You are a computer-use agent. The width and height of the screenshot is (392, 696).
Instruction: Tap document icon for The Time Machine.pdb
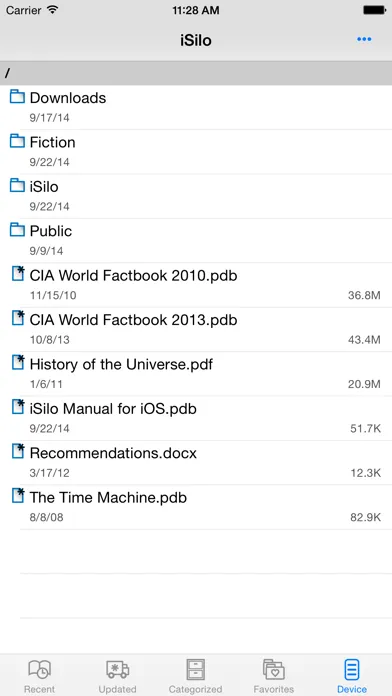point(17,495)
